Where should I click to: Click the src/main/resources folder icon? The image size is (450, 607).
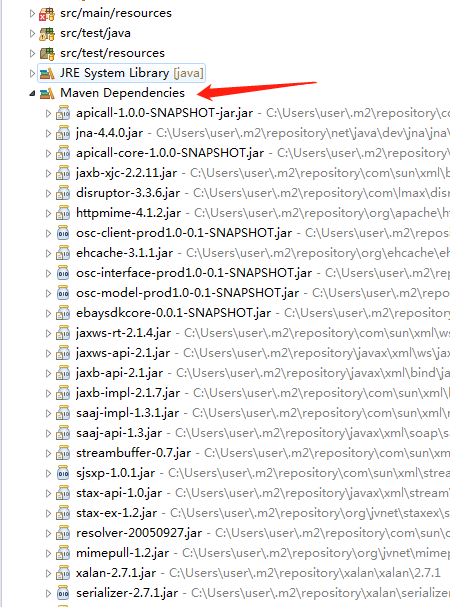(x=47, y=14)
